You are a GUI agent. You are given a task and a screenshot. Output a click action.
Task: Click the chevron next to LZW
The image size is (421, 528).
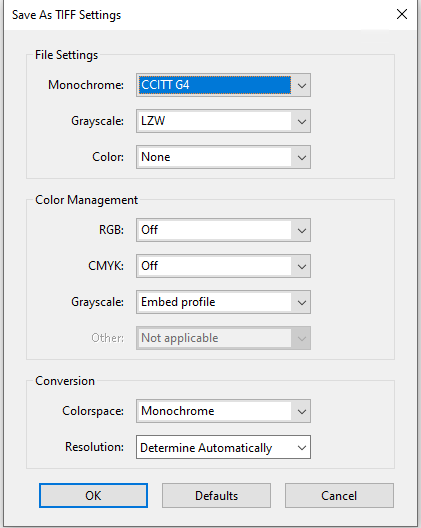(x=301, y=121)
